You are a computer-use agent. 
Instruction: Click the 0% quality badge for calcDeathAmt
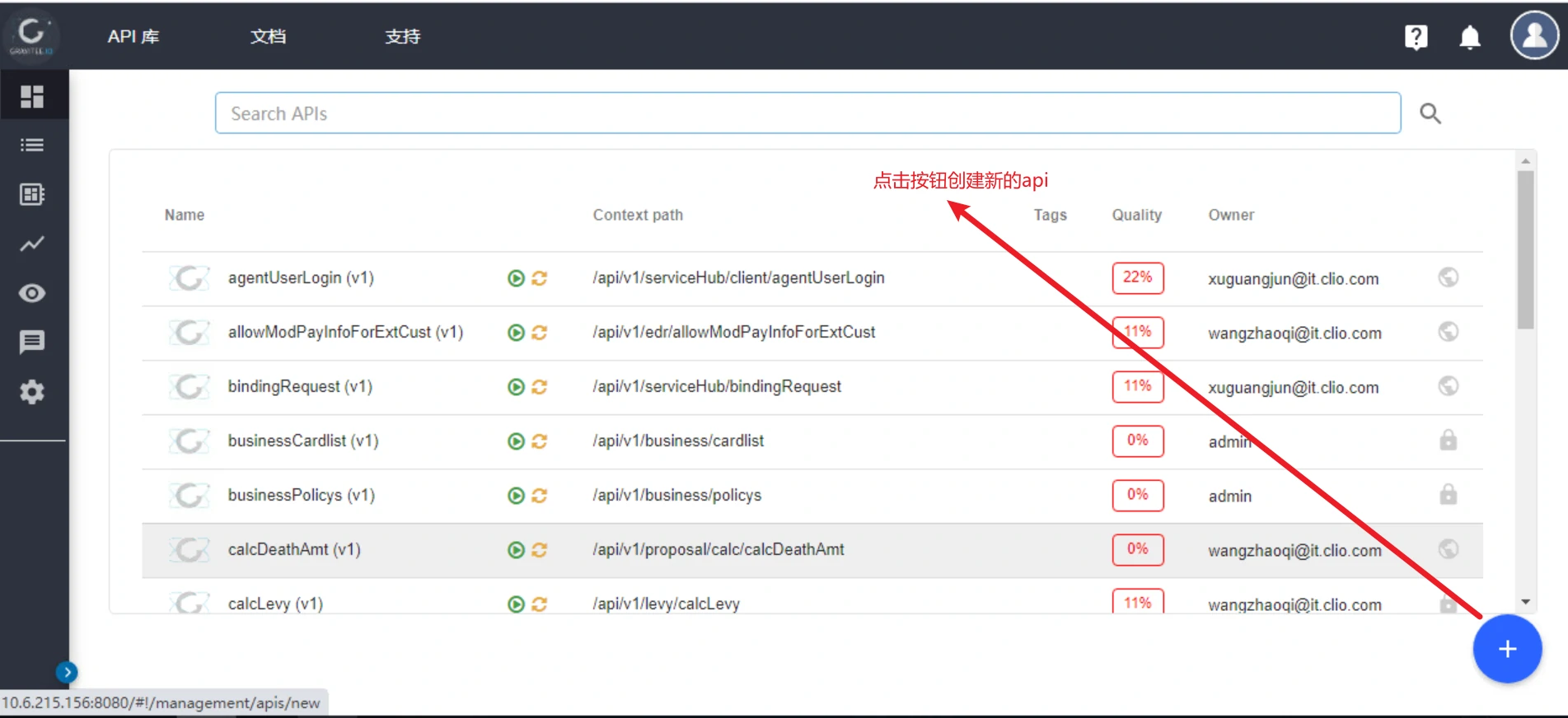pyautogui.click(x=1138, y=549)
